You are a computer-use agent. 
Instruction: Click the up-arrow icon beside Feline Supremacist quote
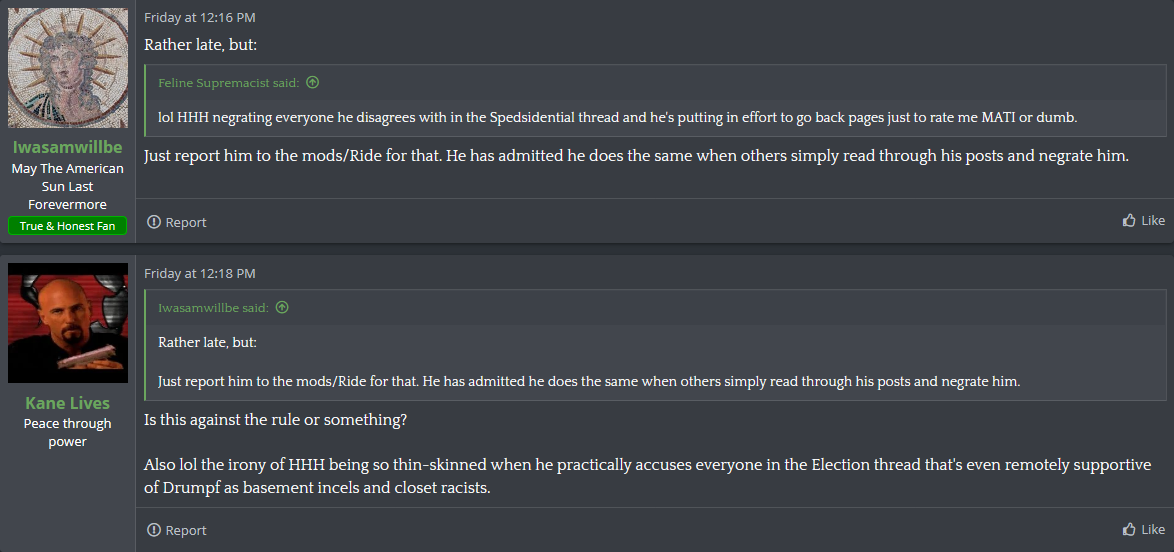pos(313,82)
